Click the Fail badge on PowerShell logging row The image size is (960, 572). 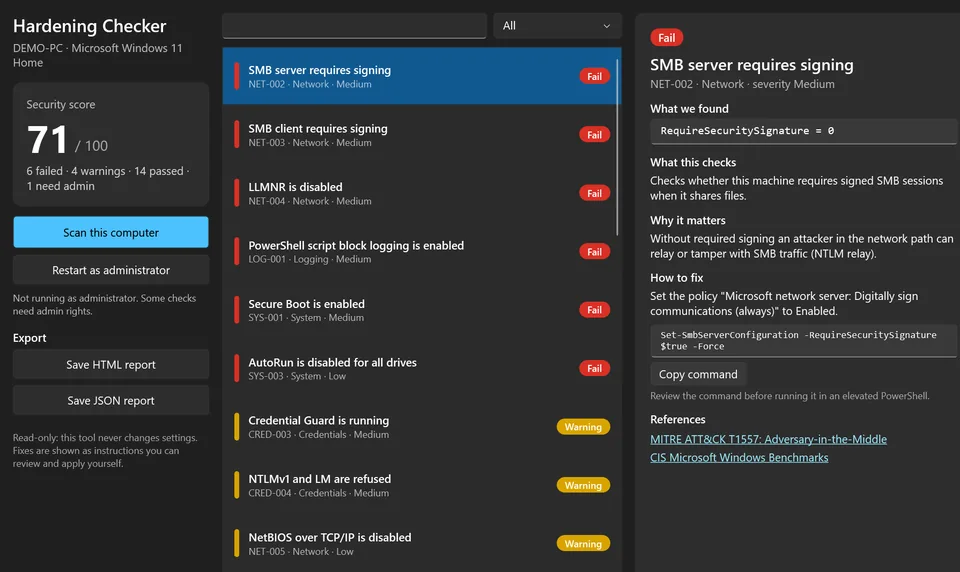click(x=594, y=252)
